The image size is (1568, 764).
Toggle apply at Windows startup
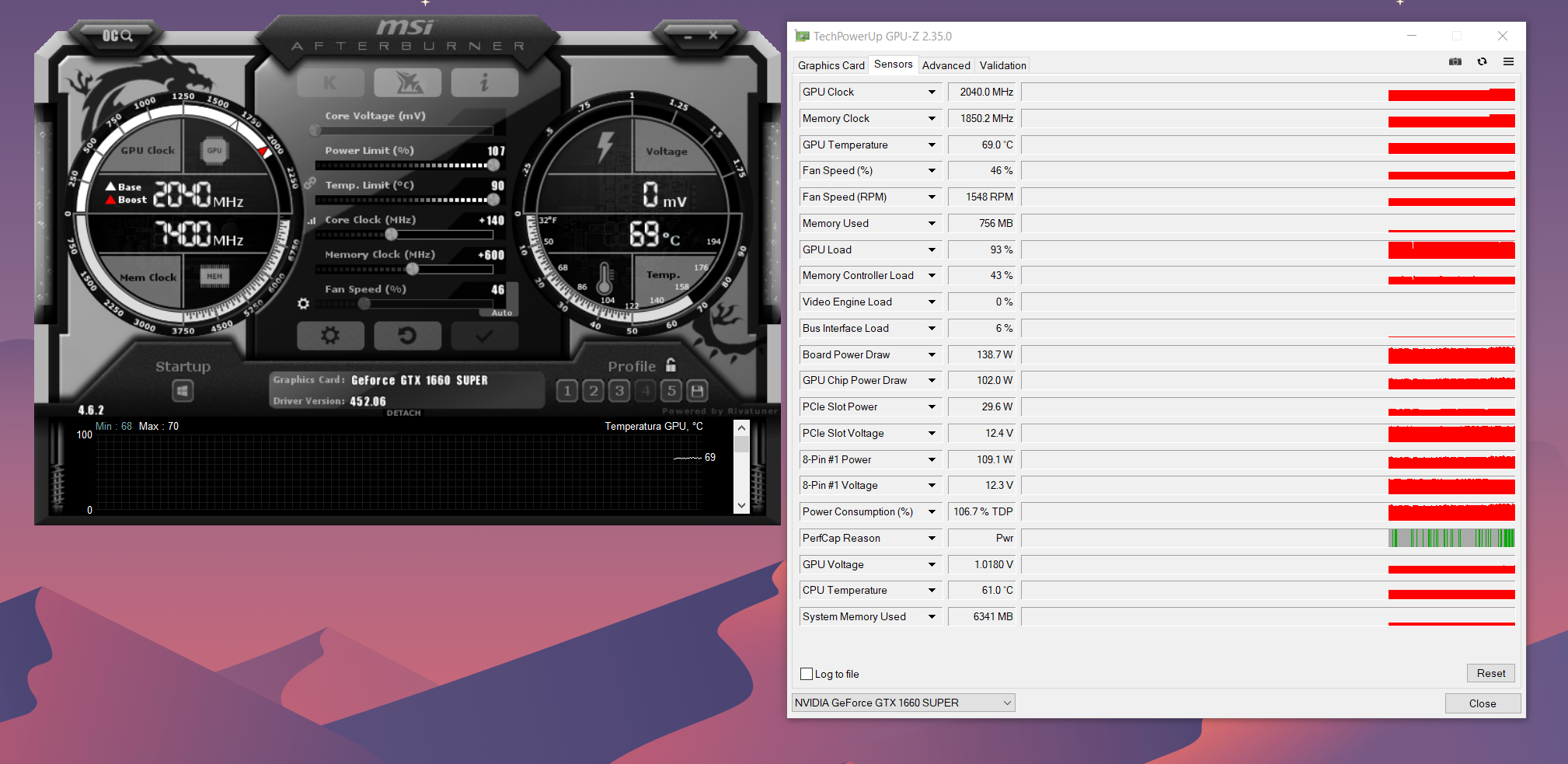point(183,390)
